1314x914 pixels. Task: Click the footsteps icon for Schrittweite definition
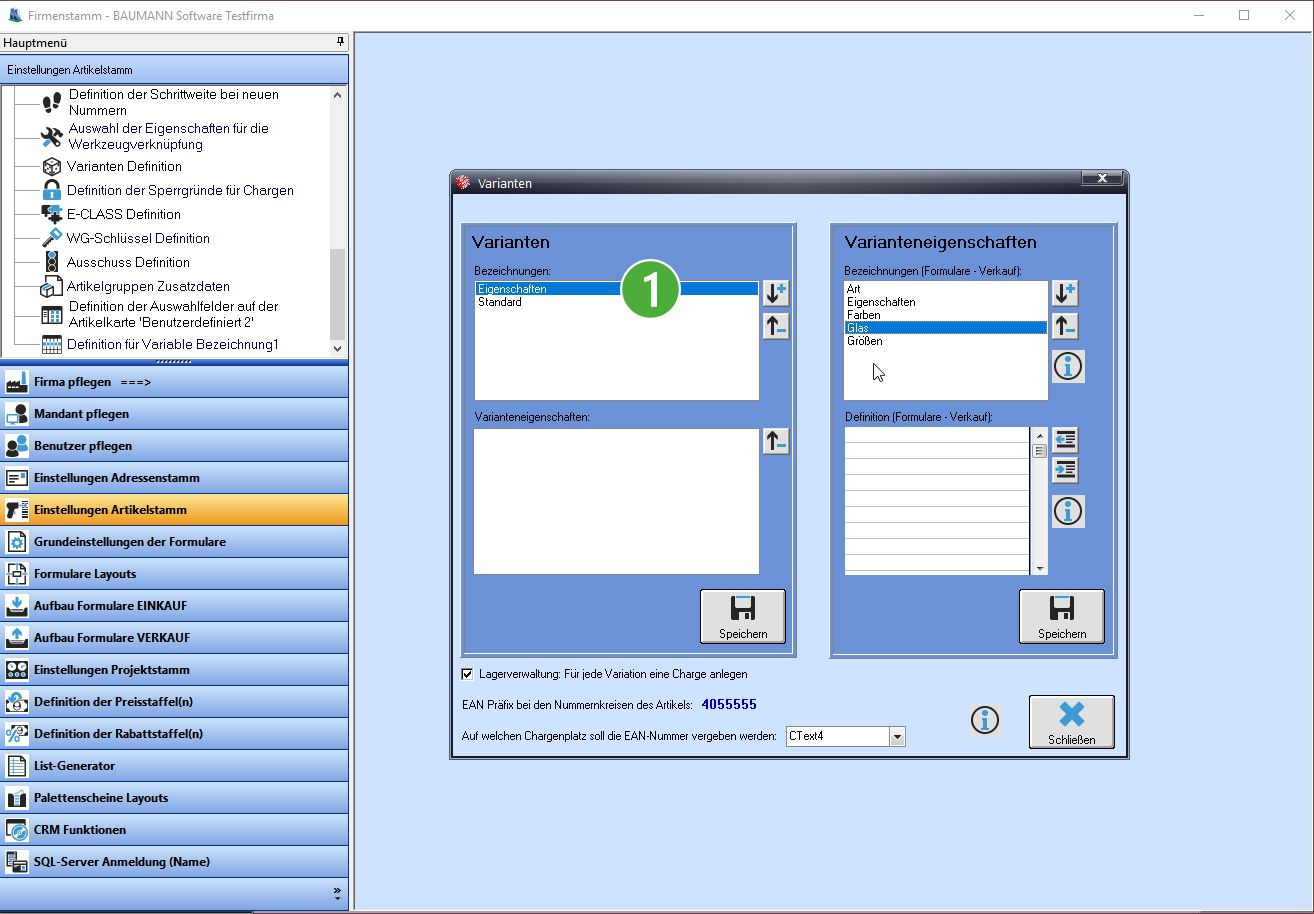pos(52,102)
